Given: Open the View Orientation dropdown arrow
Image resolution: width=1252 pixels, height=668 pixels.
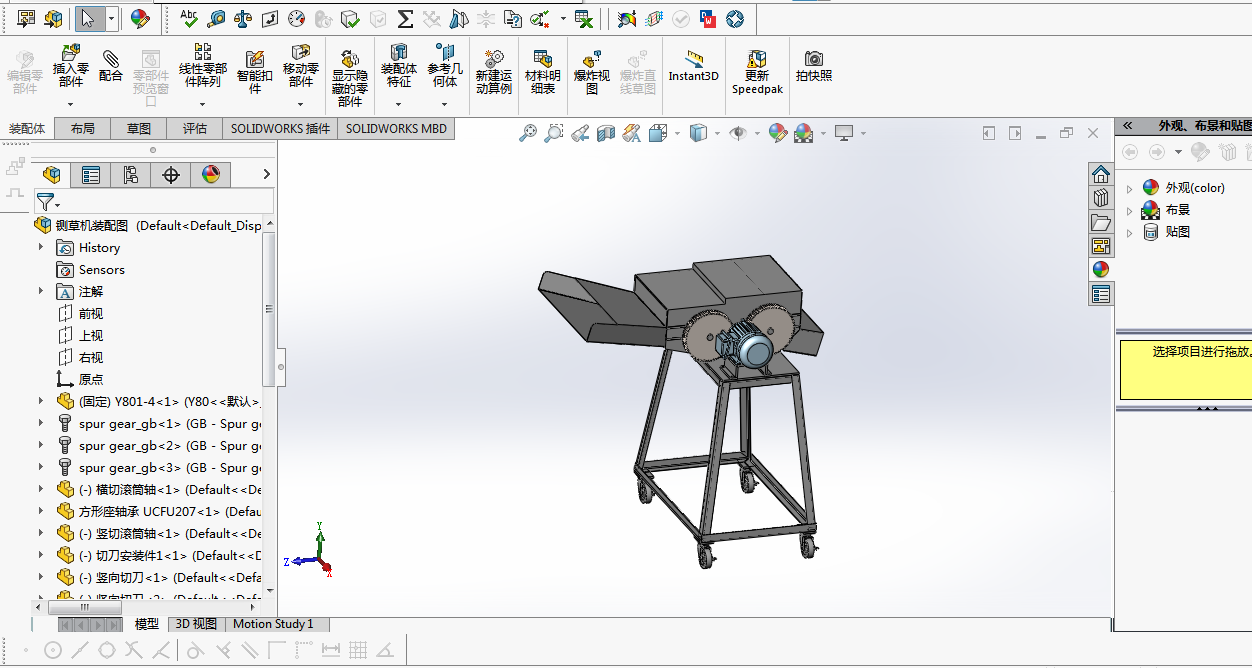Looking at the screenshot, I should pyautogui.click(x=677, y=133).
